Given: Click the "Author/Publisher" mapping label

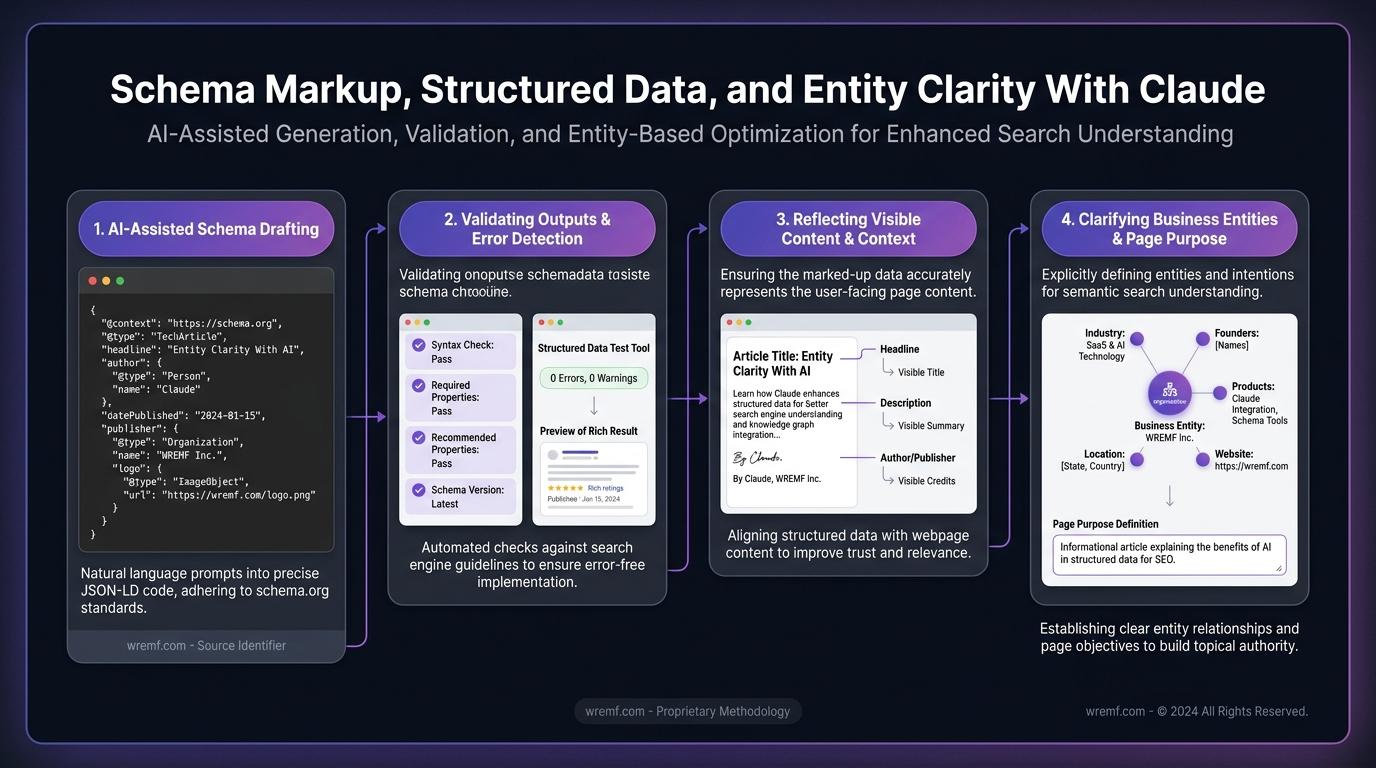Looking at the screenshot, I should pos(918,458).
